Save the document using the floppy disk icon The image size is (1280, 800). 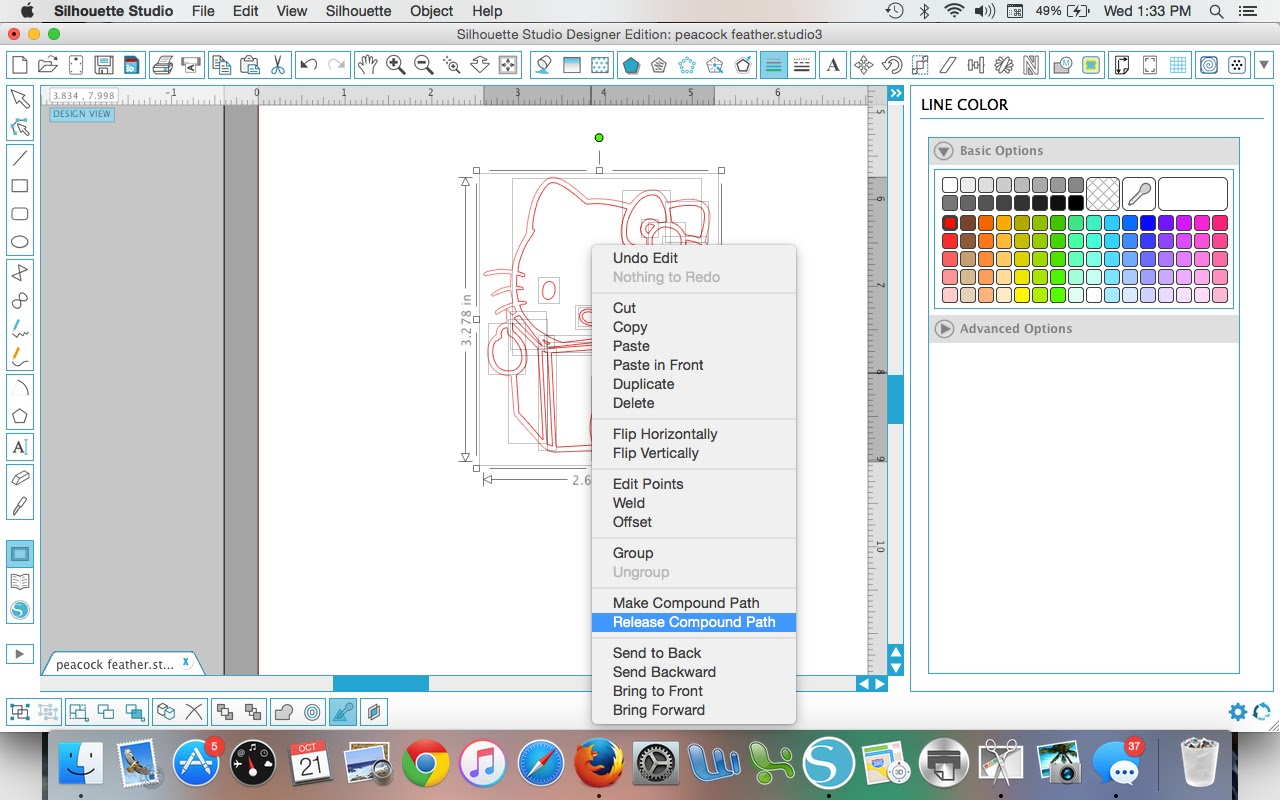103,65
